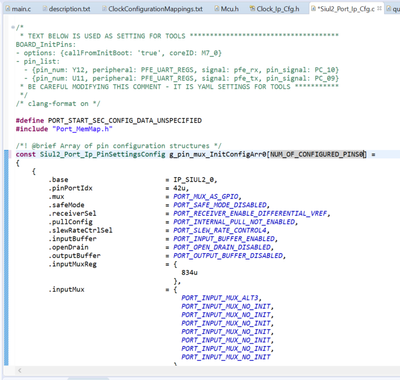Click PORT_SLEW_RATE_CONTROL4 value

tap(221, 230)
